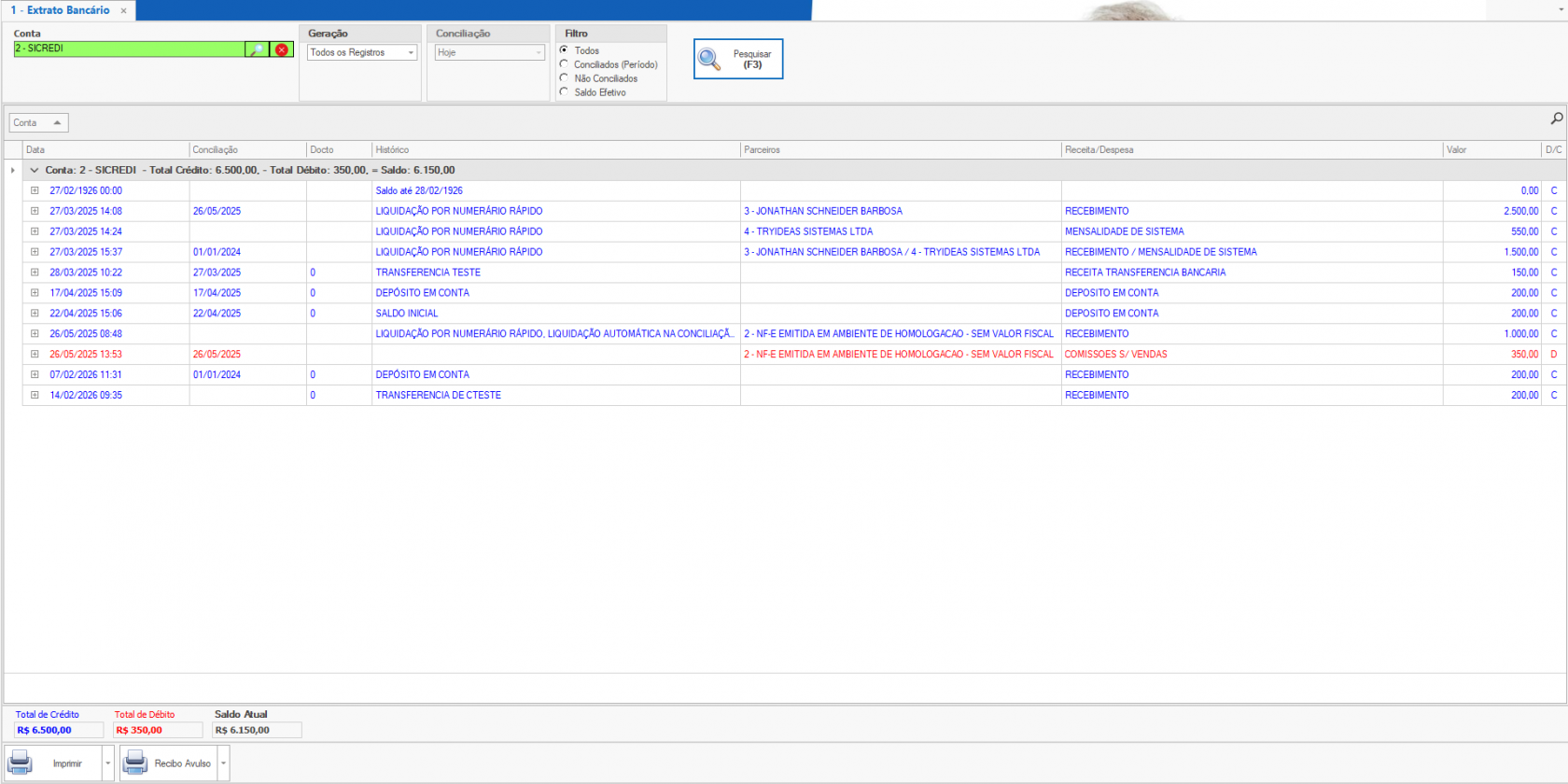The width and height of the screenshot is (1568, 784).
Task: Select Não Conciliados filter option
Action: click(564, 78)
